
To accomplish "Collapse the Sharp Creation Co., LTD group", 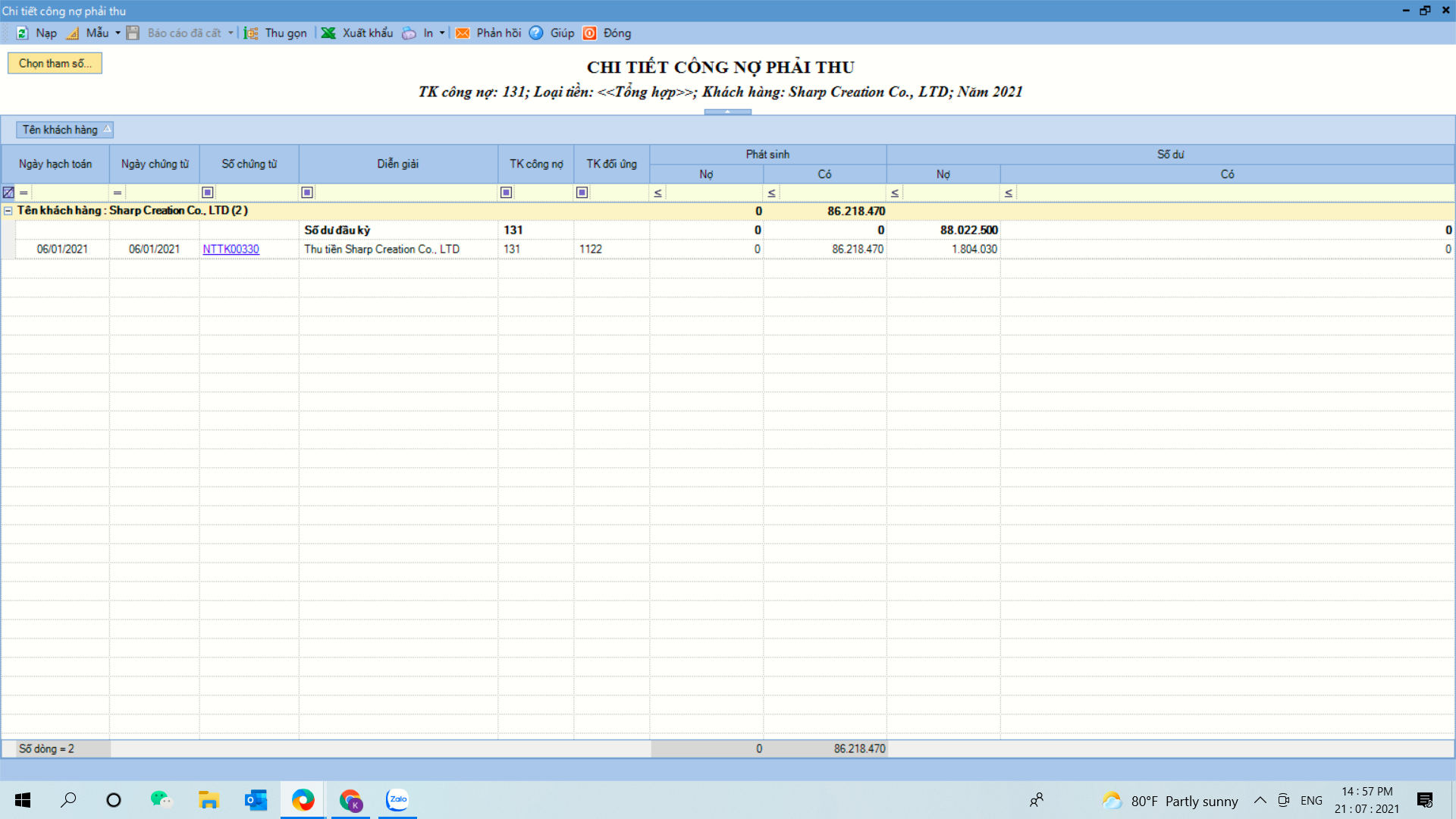I will pos(8,211).
